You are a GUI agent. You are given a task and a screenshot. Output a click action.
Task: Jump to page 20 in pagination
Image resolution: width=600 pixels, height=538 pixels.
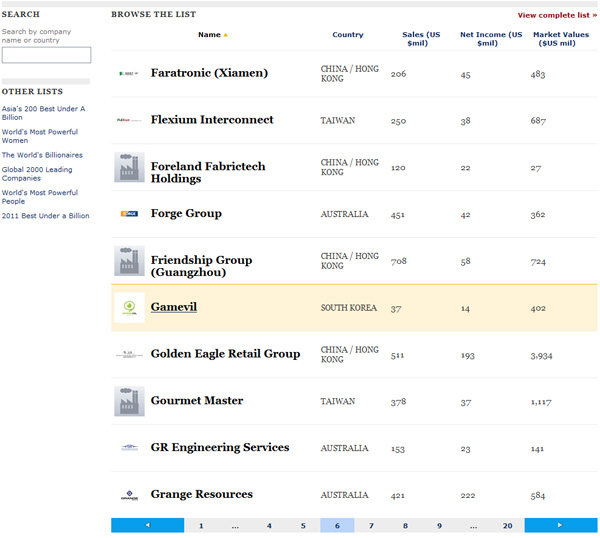(x=507, y=525)
